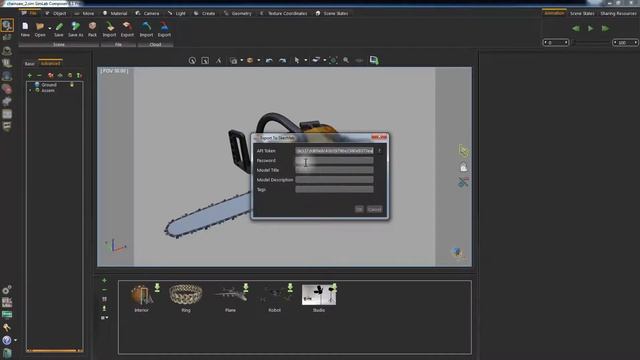The height and width of the screenshot is (360, 640).
Task: Click the gear settings icon in left sidebar
Action: (7, 290)
